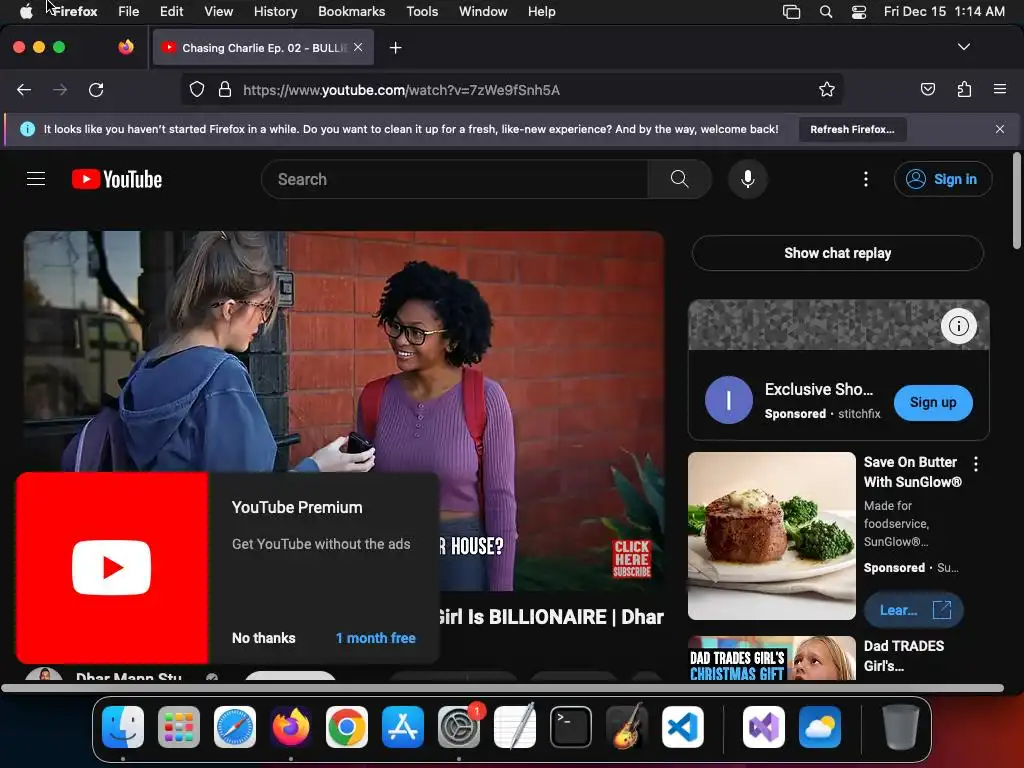This screenshot has width=1024, height=768.
Task: Click the Click Here Subscribe overlay
Action: 632,559
